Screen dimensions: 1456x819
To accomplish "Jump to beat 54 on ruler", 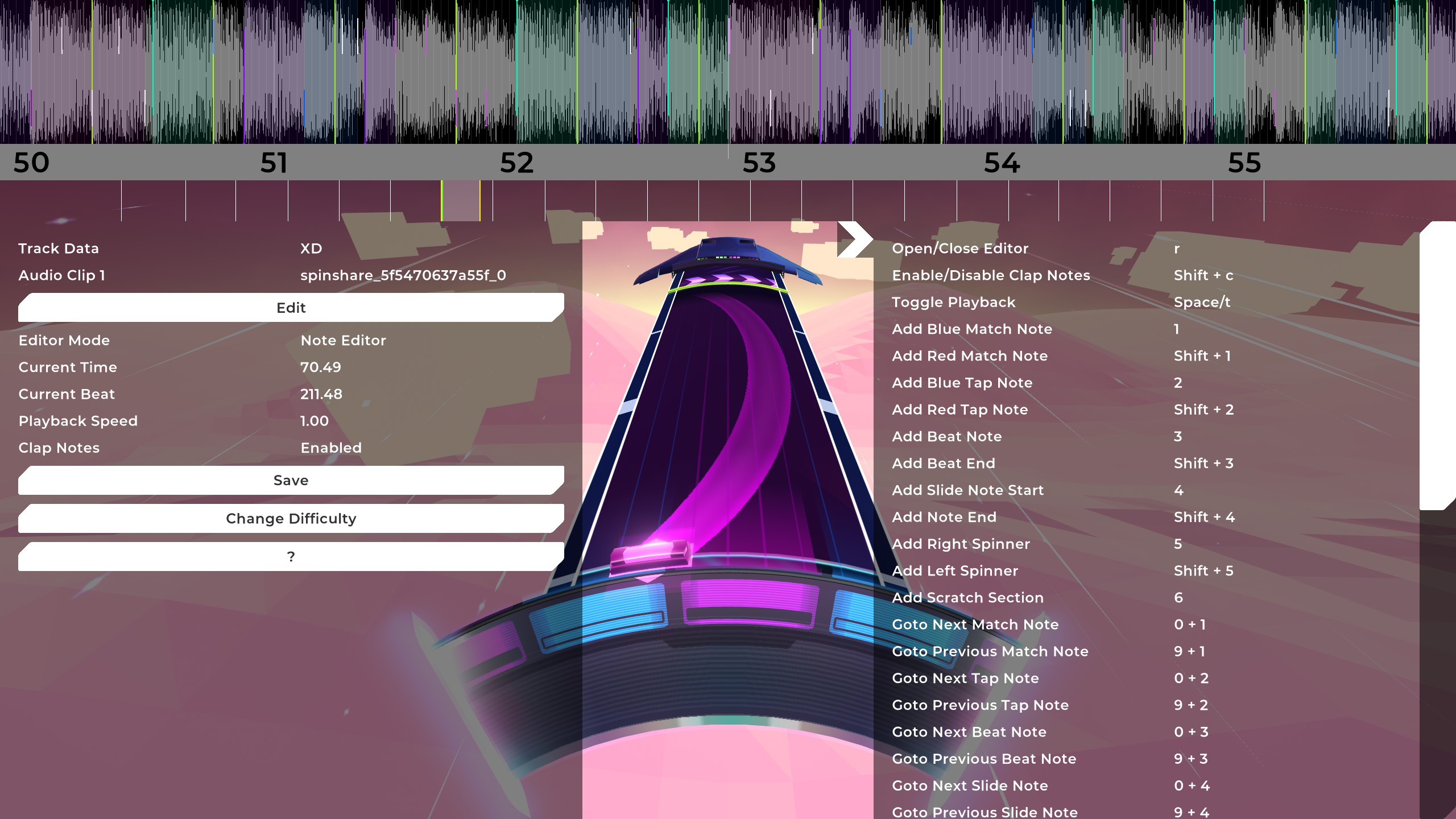I will (x=1002, y=163).
